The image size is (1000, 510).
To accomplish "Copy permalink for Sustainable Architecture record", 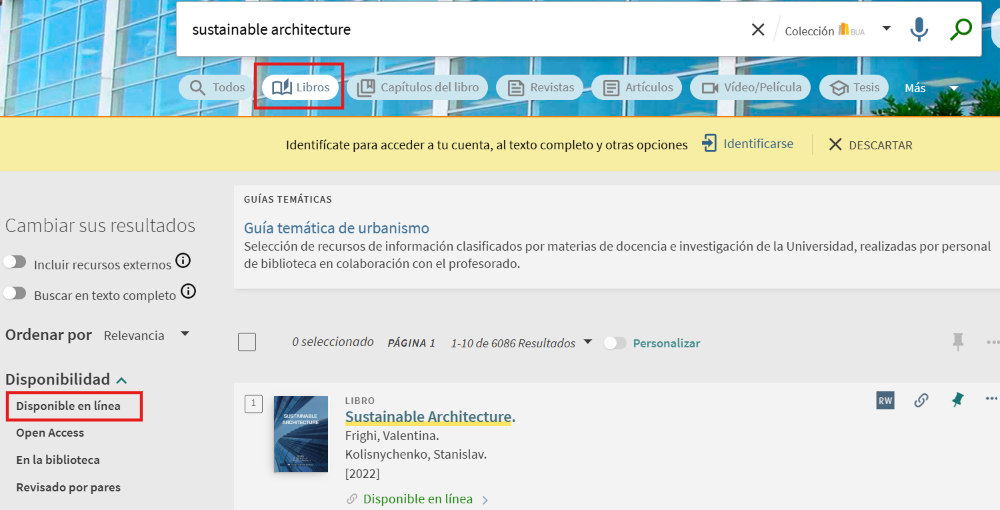I will [921, 400].
